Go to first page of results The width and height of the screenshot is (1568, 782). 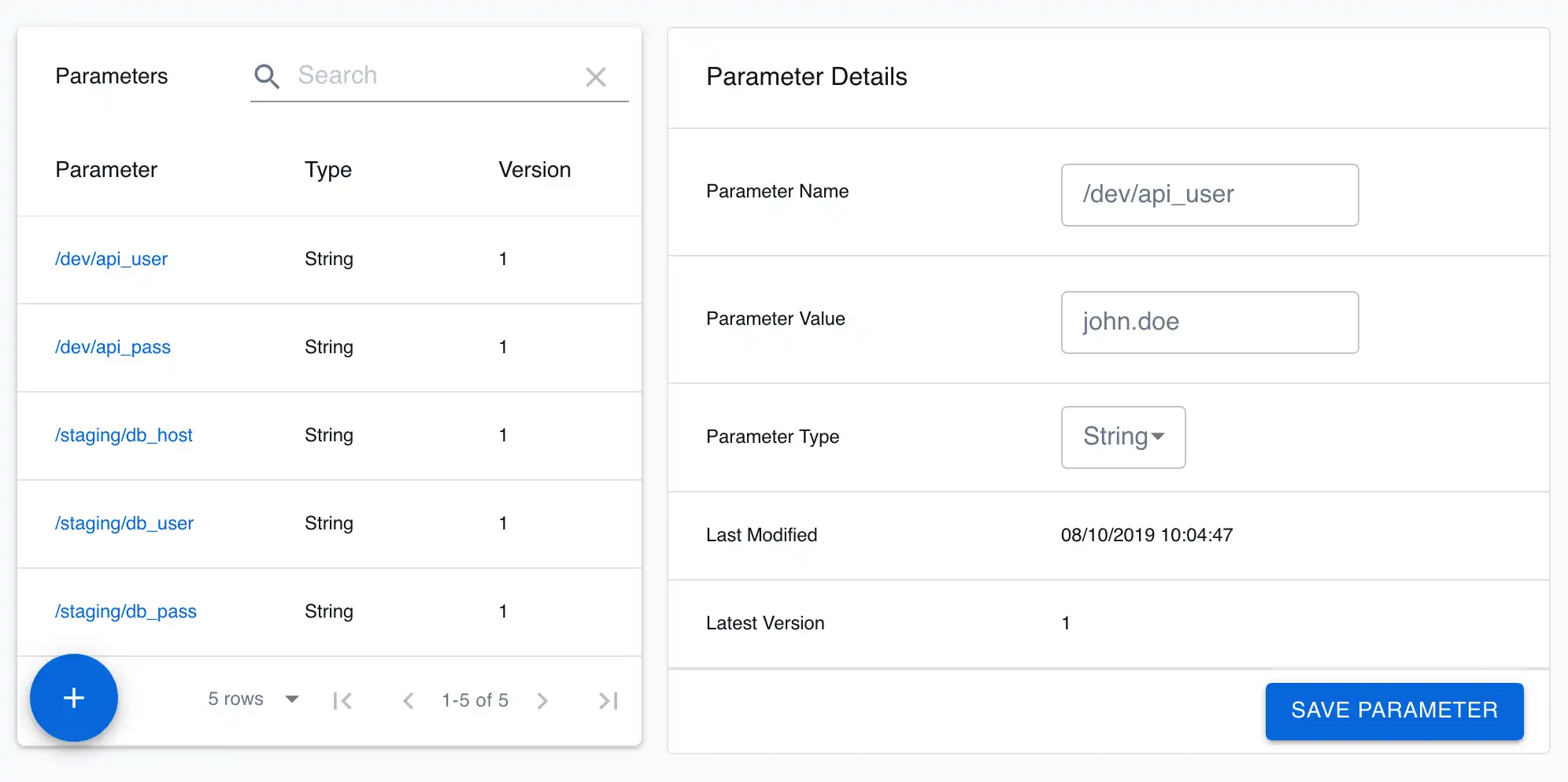tap(342, 700)
